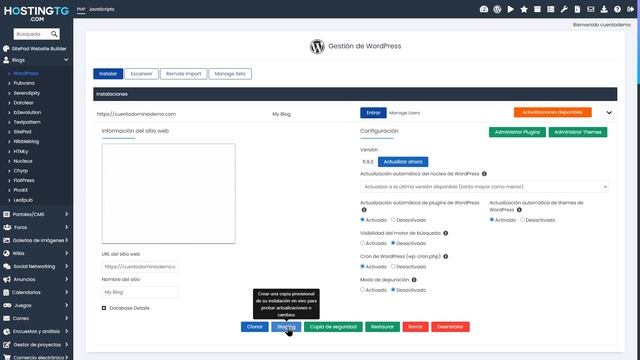
Task: Expand the Portales/CMS sidebar category
Action: click(x=67, y=214)
